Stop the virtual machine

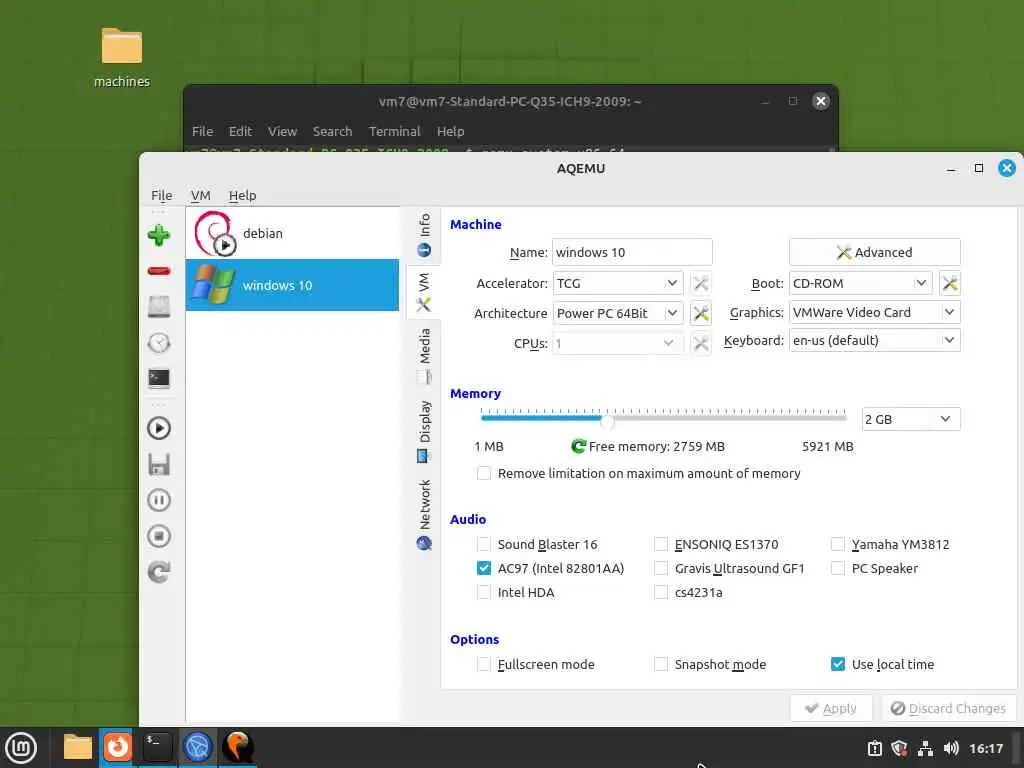(x=159, y=536)
